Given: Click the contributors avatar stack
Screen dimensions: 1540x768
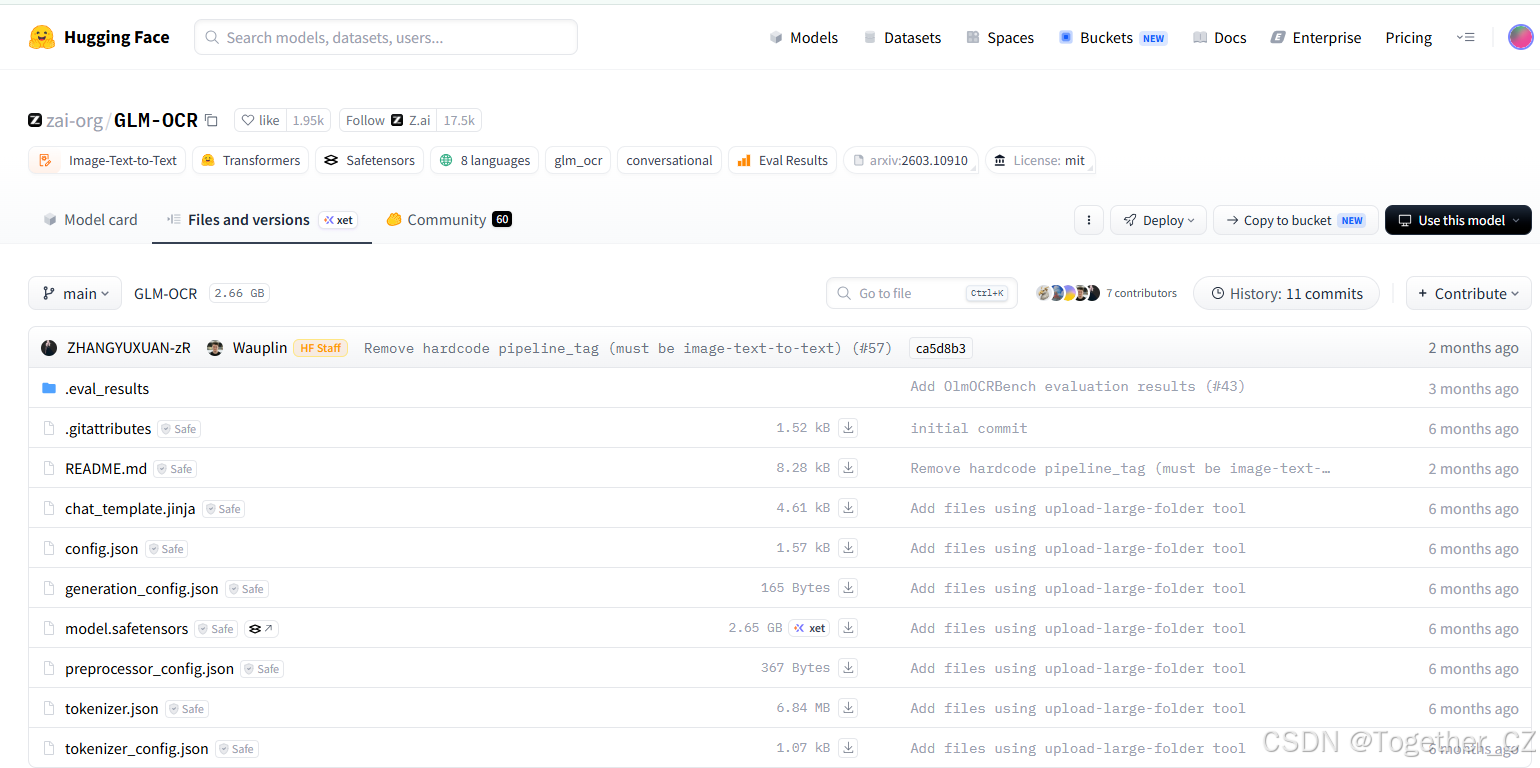Looking at the screenshot, I should 1068,293.
